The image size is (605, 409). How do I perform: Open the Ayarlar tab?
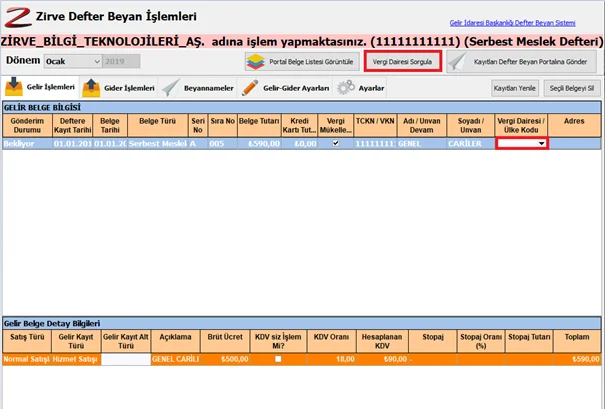point(360,88)
